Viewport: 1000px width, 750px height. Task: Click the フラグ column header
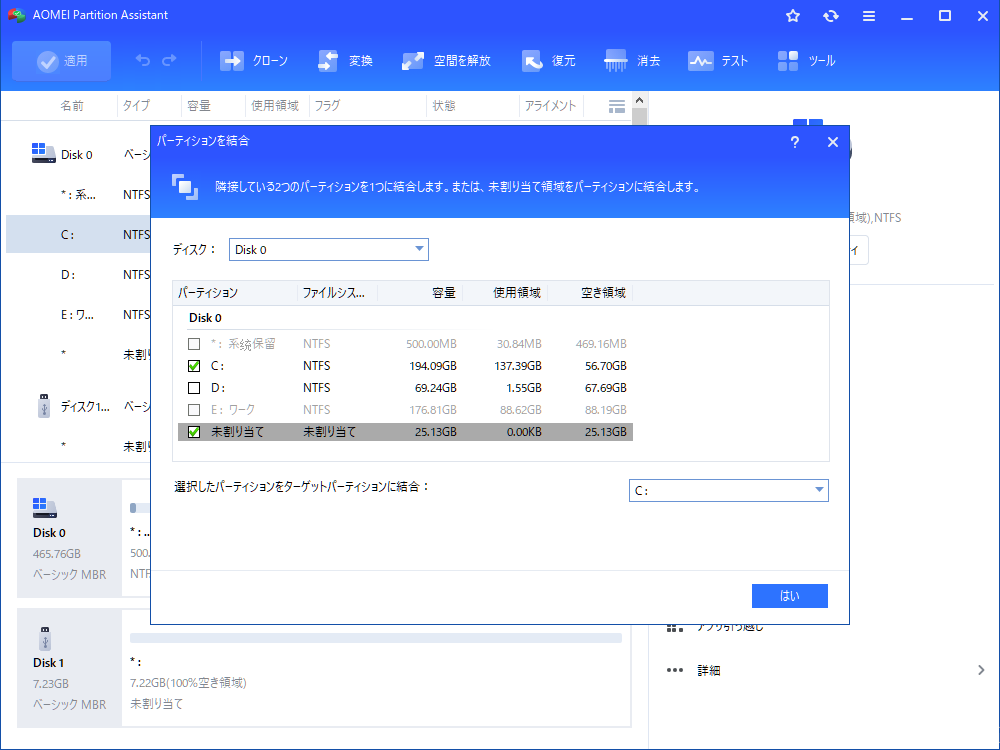(327, 106)
